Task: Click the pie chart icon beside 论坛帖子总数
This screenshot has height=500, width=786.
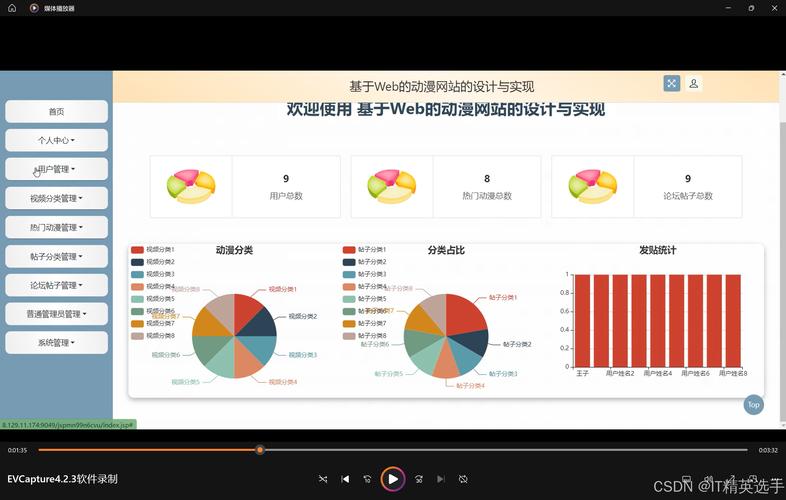Action: pos(593,187)
